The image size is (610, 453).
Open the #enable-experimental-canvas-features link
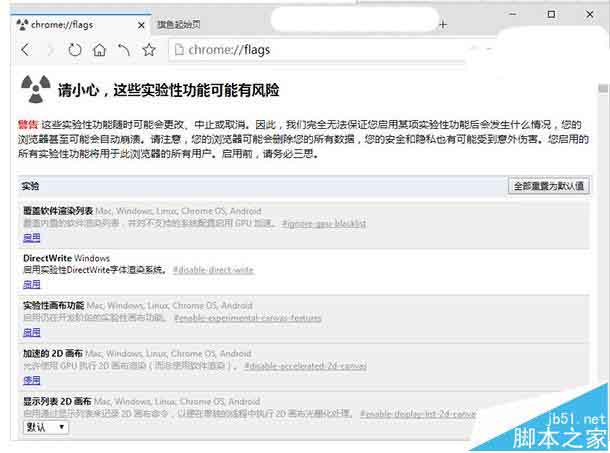point(248,318)
